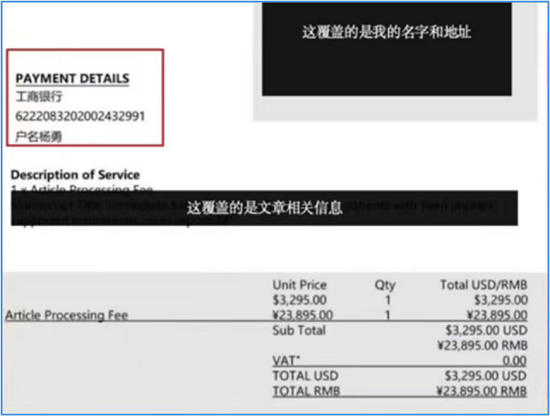Click the account number 6222083202002432991
This screenshot has height=416, width=550.
point(80,116)
